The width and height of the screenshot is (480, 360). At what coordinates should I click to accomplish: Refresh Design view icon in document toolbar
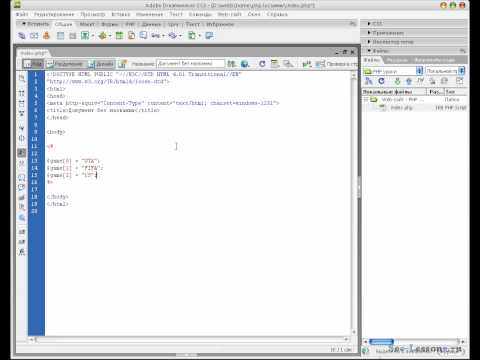pos(262,63)
